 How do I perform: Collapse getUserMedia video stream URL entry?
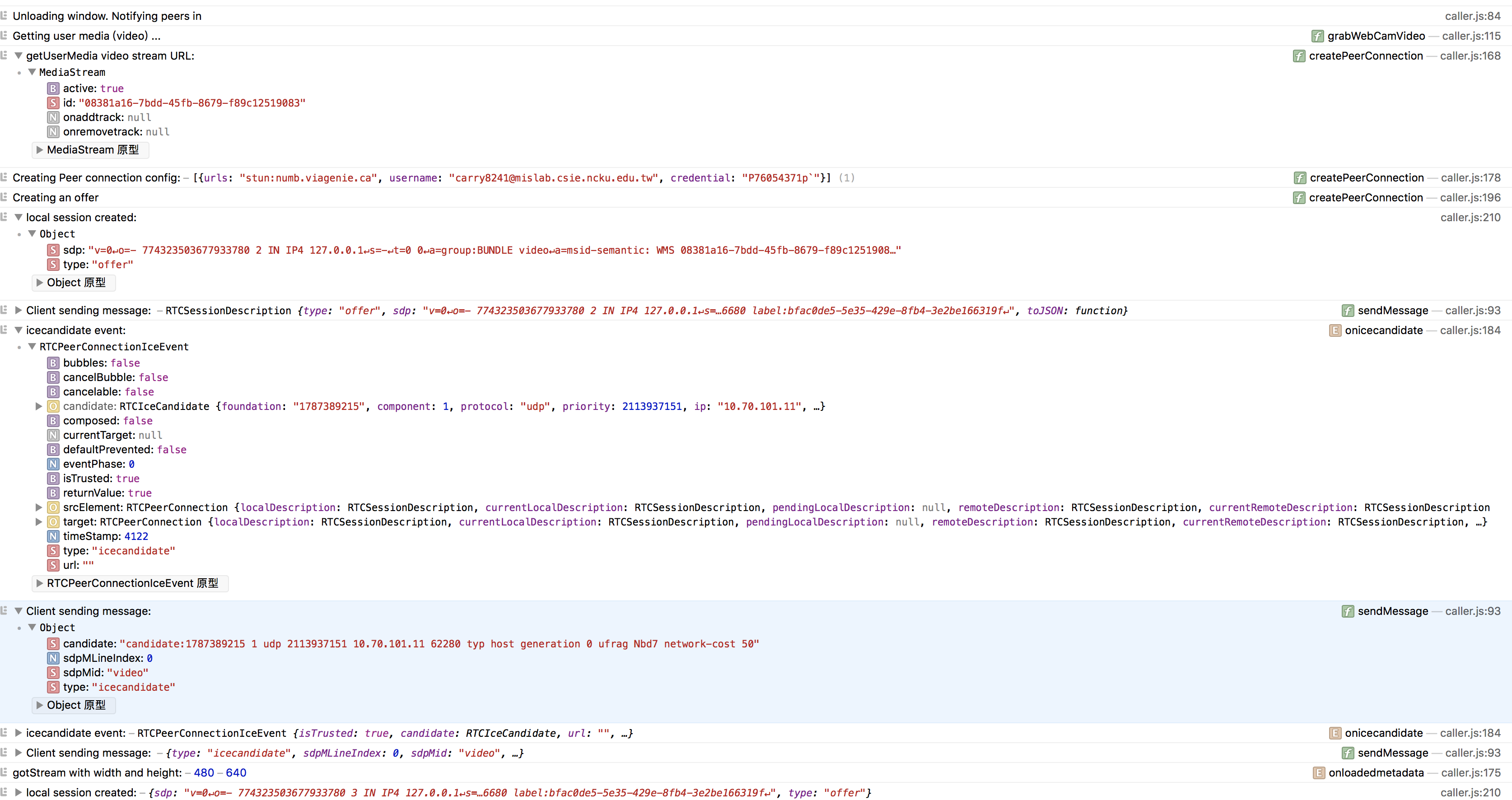[19, 56]
